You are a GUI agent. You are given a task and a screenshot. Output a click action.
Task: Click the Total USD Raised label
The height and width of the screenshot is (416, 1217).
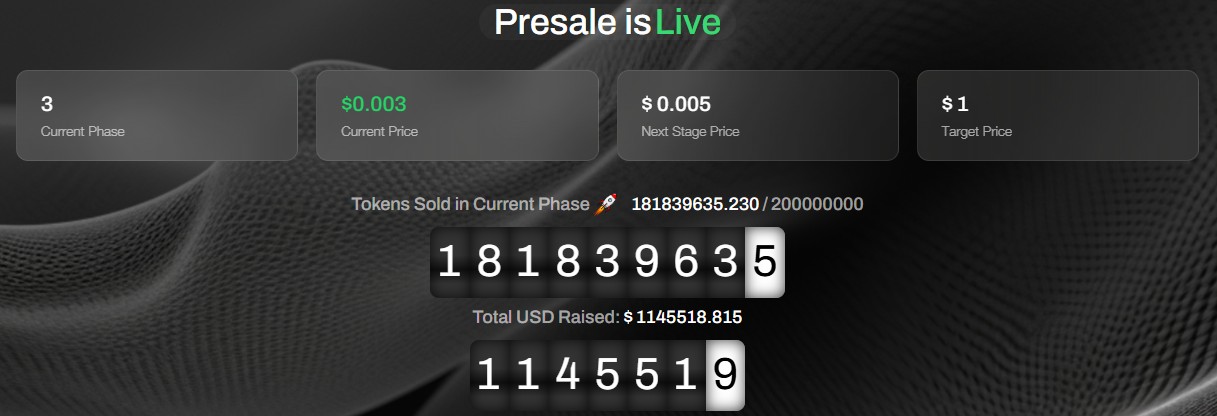coord(546,317)
